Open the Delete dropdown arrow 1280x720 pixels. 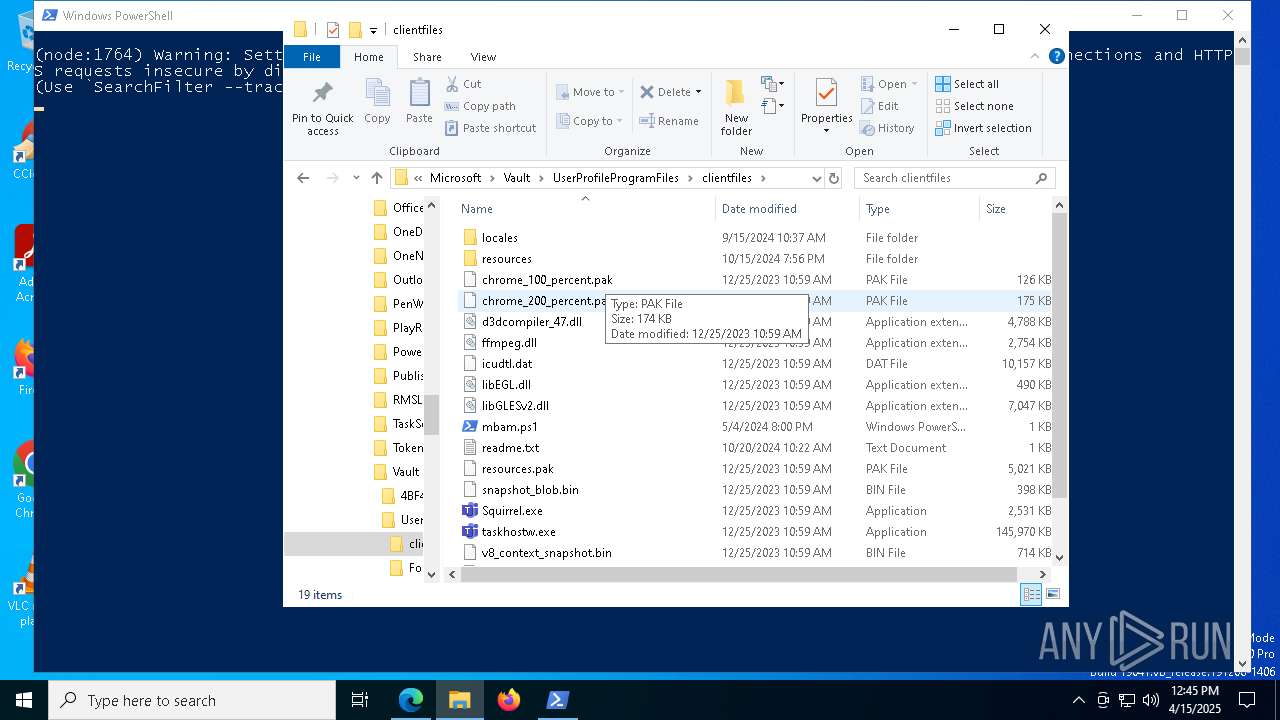(x=698, y=92)
